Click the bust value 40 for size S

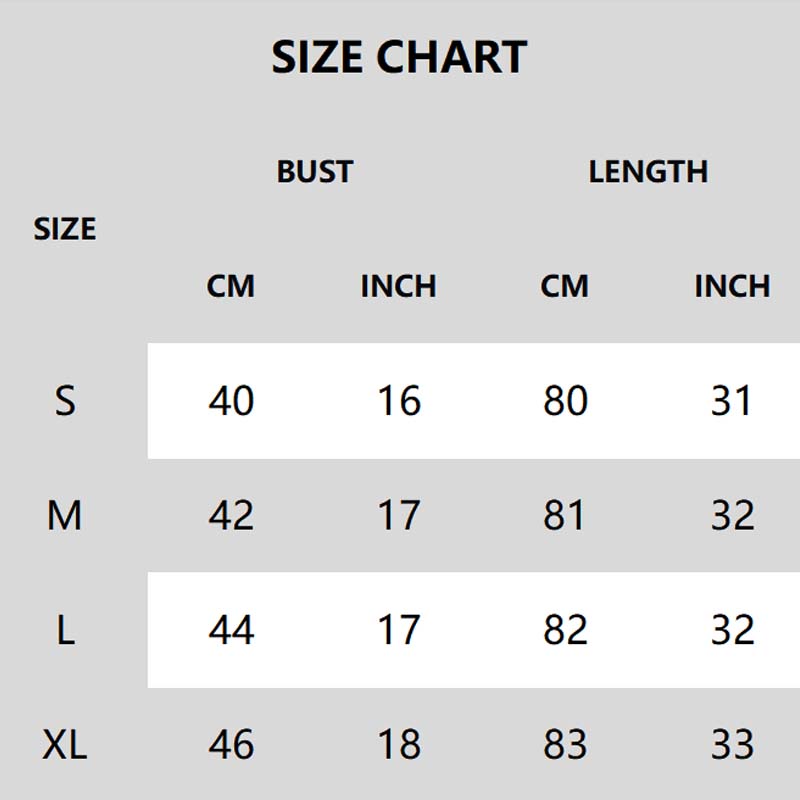click(231, 401)
